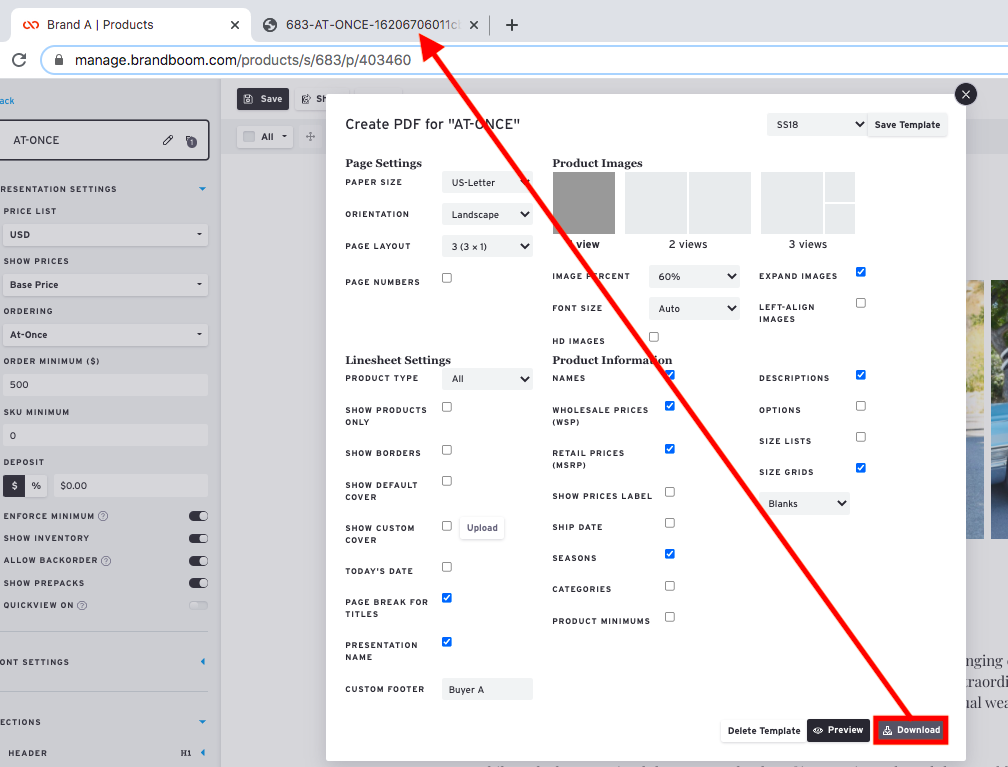Screen dimensions: 1008x767
Task: Open the Image Percent 60% dropdown
Action: tap(694, 276)
